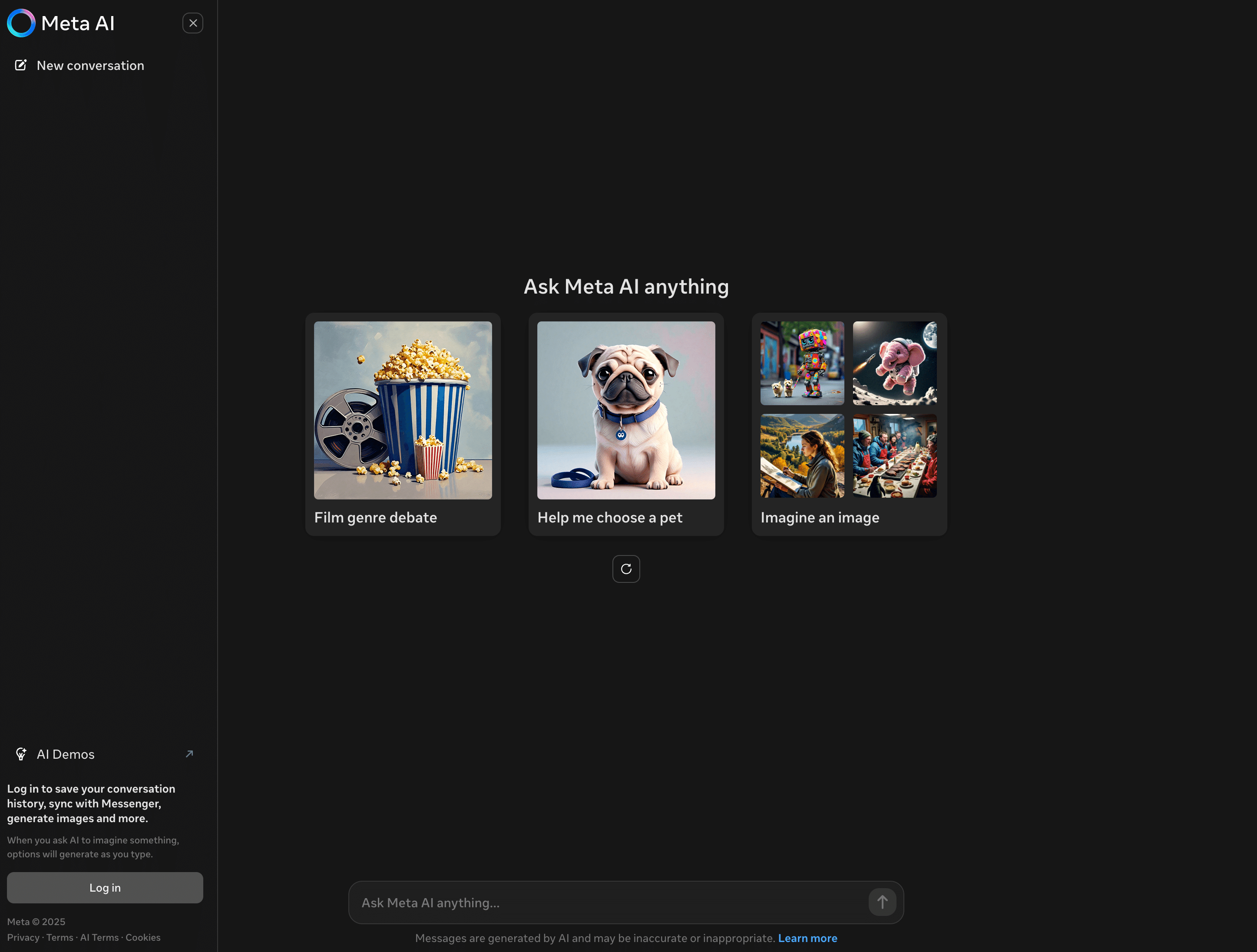Image resolution: width=1257 pixels, height=952 pixels.
Task: Click the New conversation pencil icon
Action: (x=20, y=65)
